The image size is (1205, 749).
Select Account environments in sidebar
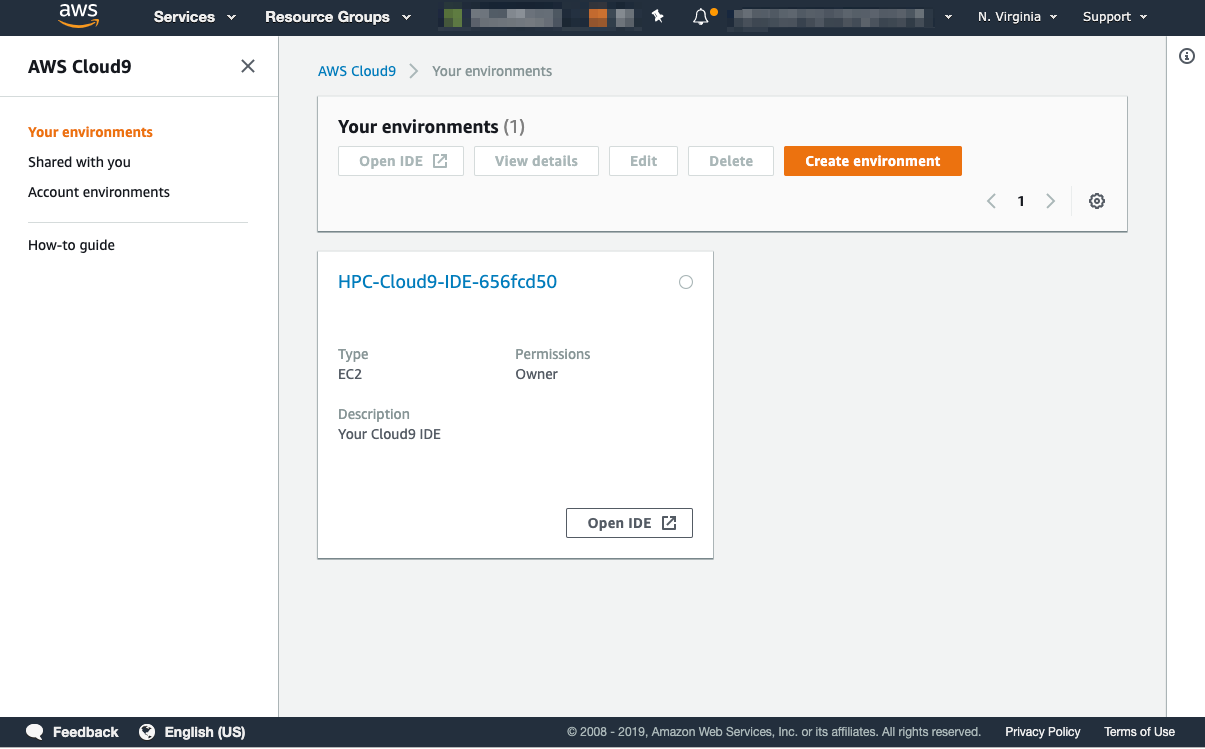[99, 192]
